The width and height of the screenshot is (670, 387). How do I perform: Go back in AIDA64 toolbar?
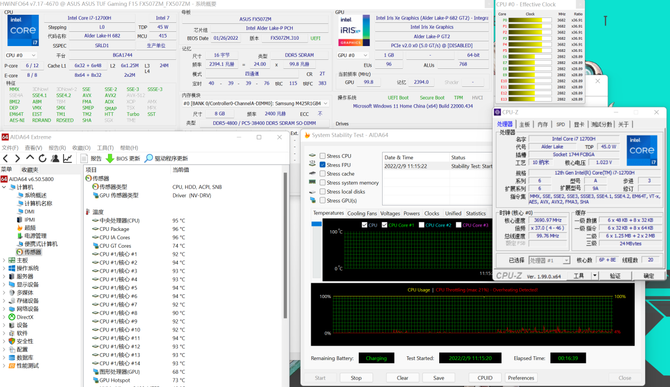coord(6,158)
